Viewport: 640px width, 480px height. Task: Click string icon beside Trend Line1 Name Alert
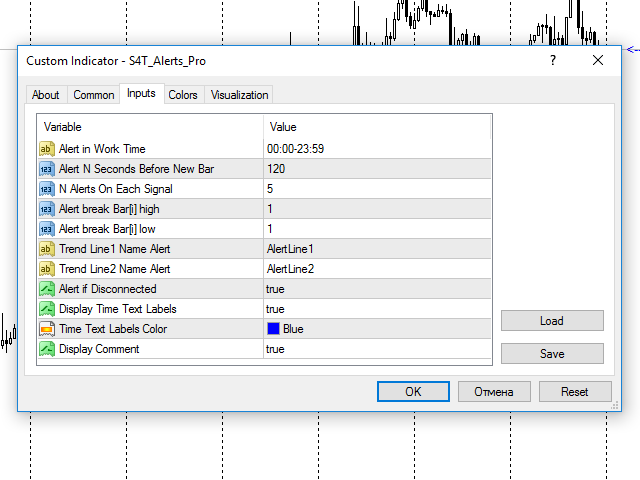tap(47, 249)
